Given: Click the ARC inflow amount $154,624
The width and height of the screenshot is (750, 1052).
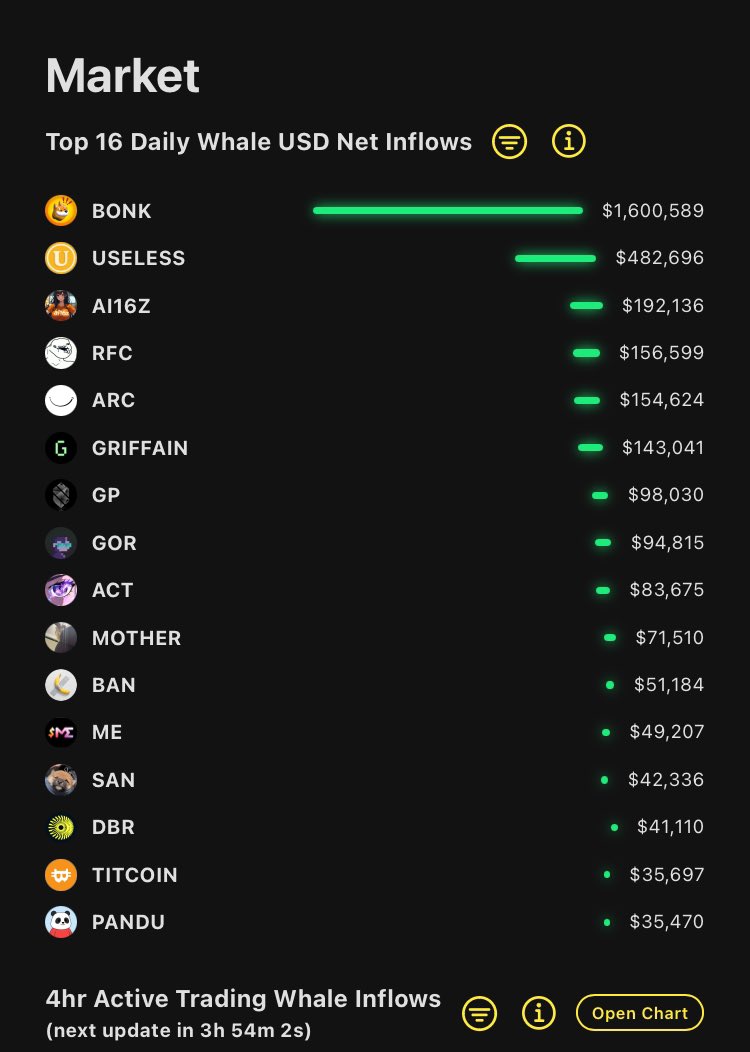Looking at the screenshot, I should pyautogui.click(x=661, y=400).
